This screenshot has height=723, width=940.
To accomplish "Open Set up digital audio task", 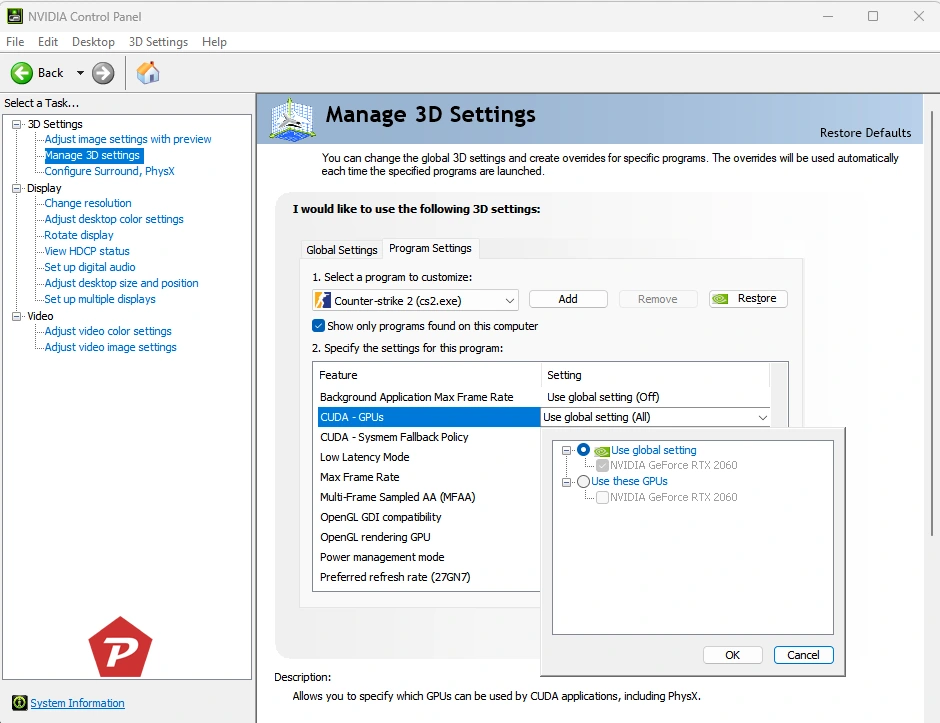I will tap(90, 267).
